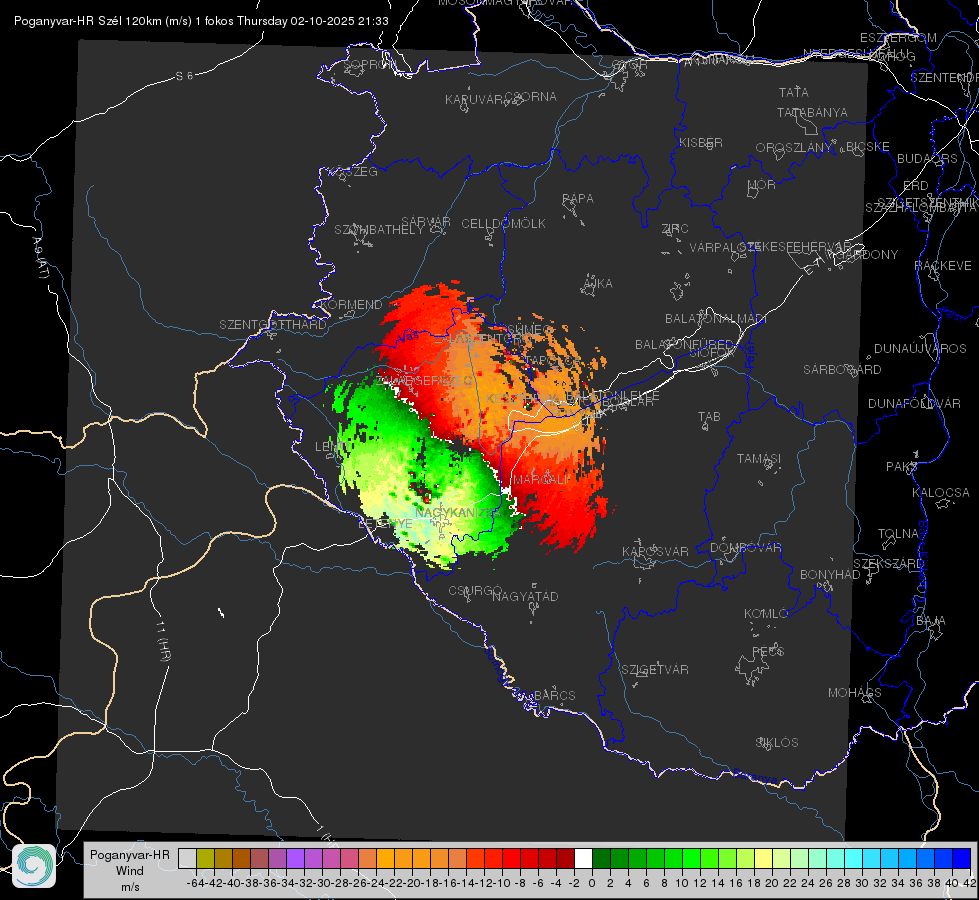Click the pale yellow swatch near 18 in the legend
Viewport: 979px width, 900px height.
[x=764, y=858]
